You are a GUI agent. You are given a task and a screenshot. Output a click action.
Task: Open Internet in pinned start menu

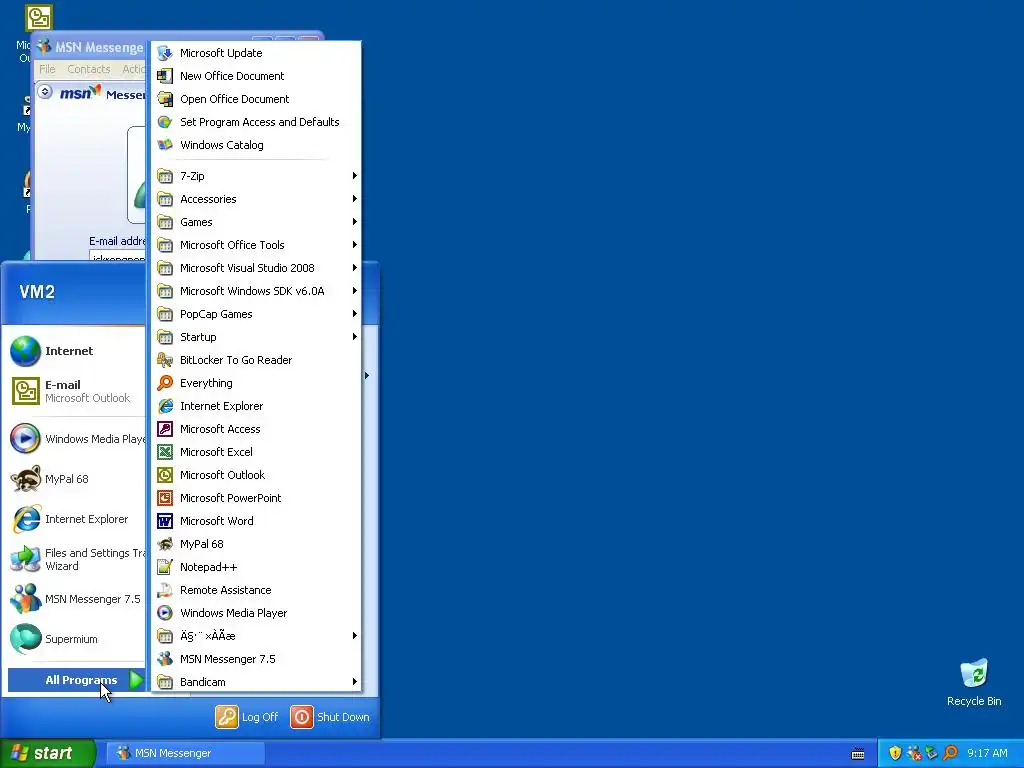pyautogui.click(x=76, y=351)
